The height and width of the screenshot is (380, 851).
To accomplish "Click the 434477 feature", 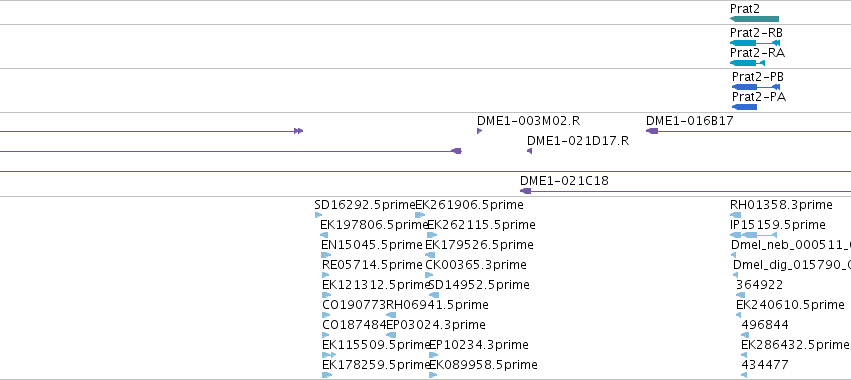I will pos(744,375).
